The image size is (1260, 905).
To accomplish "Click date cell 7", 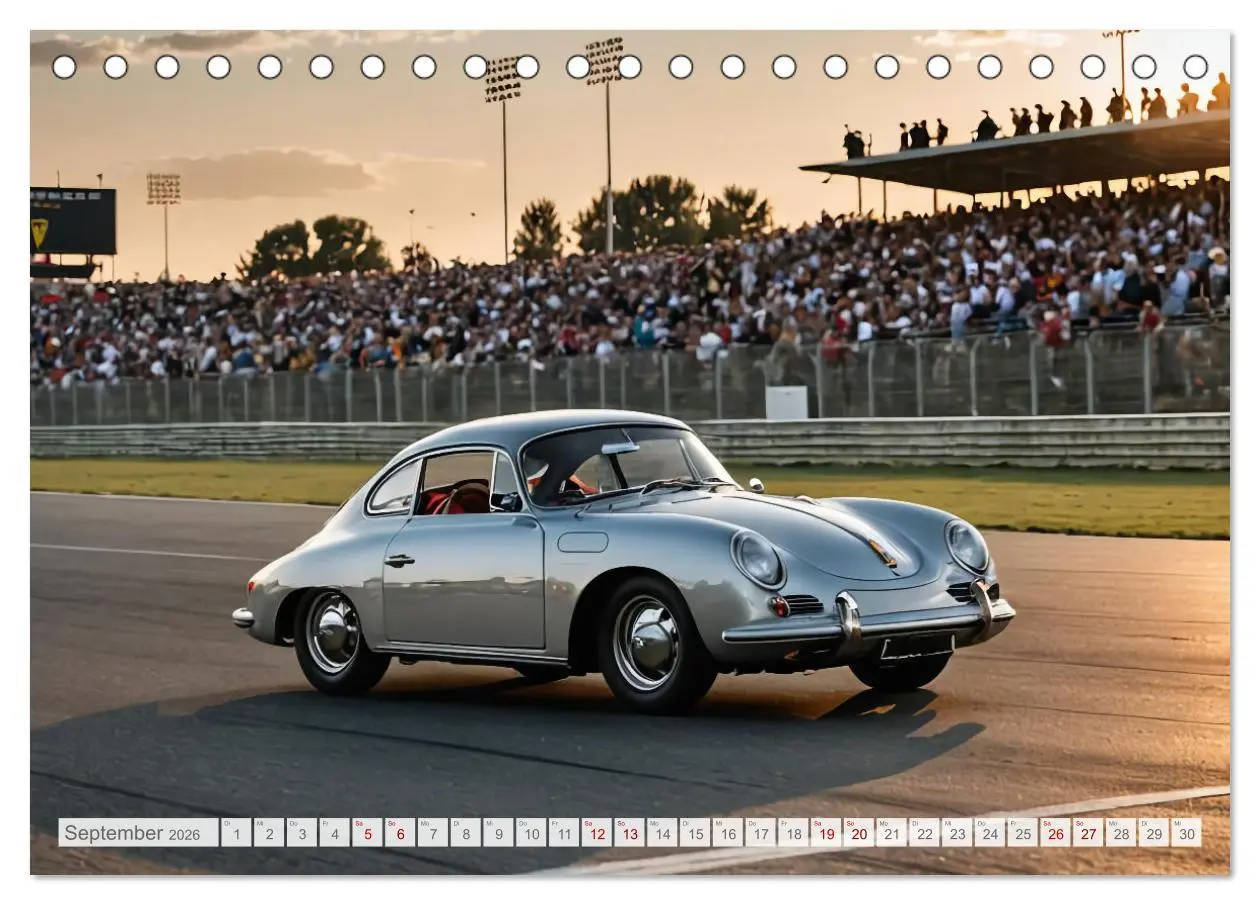I will 433,833.
